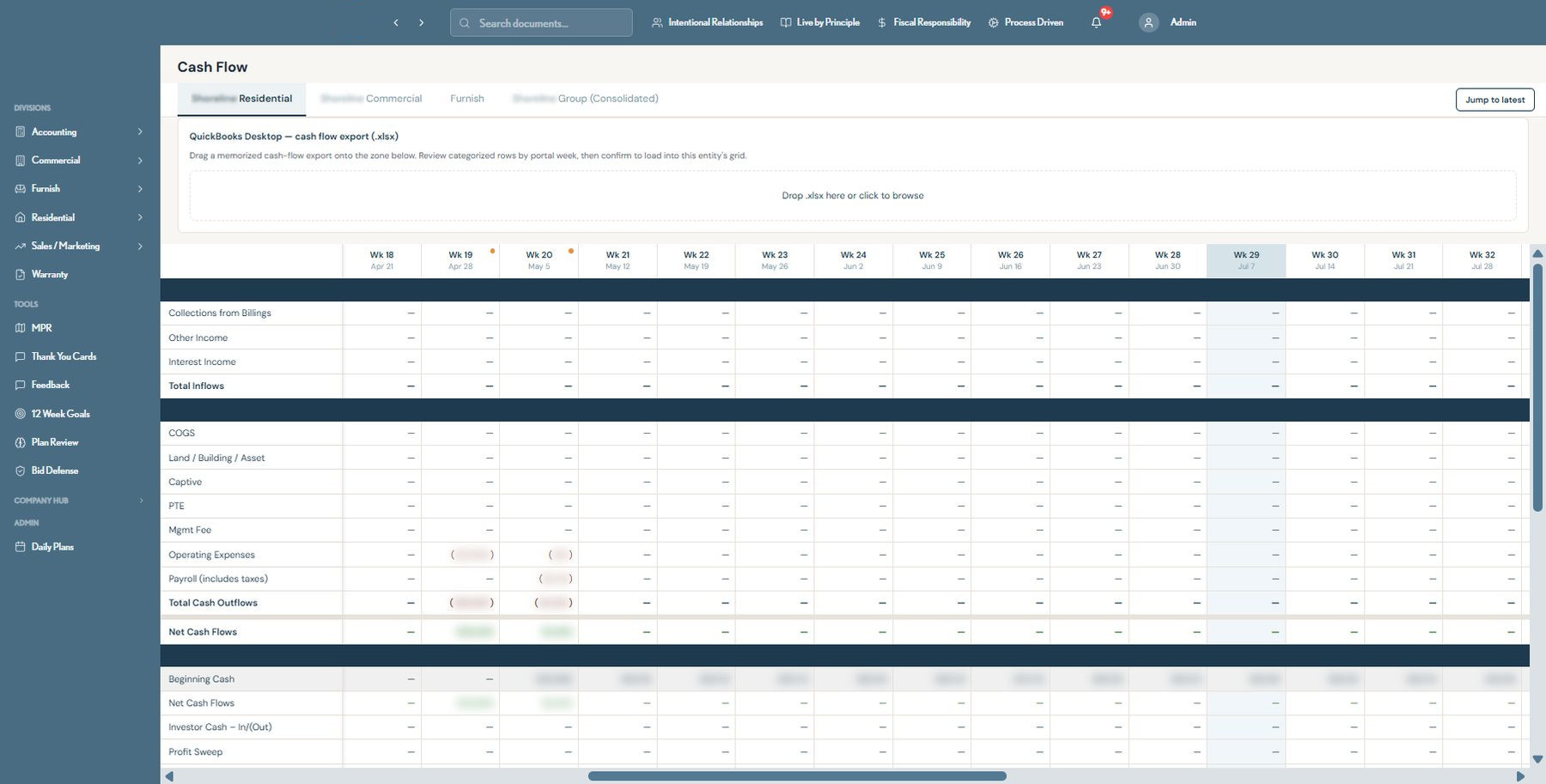Switch to the Commercial entity tab

371,99
